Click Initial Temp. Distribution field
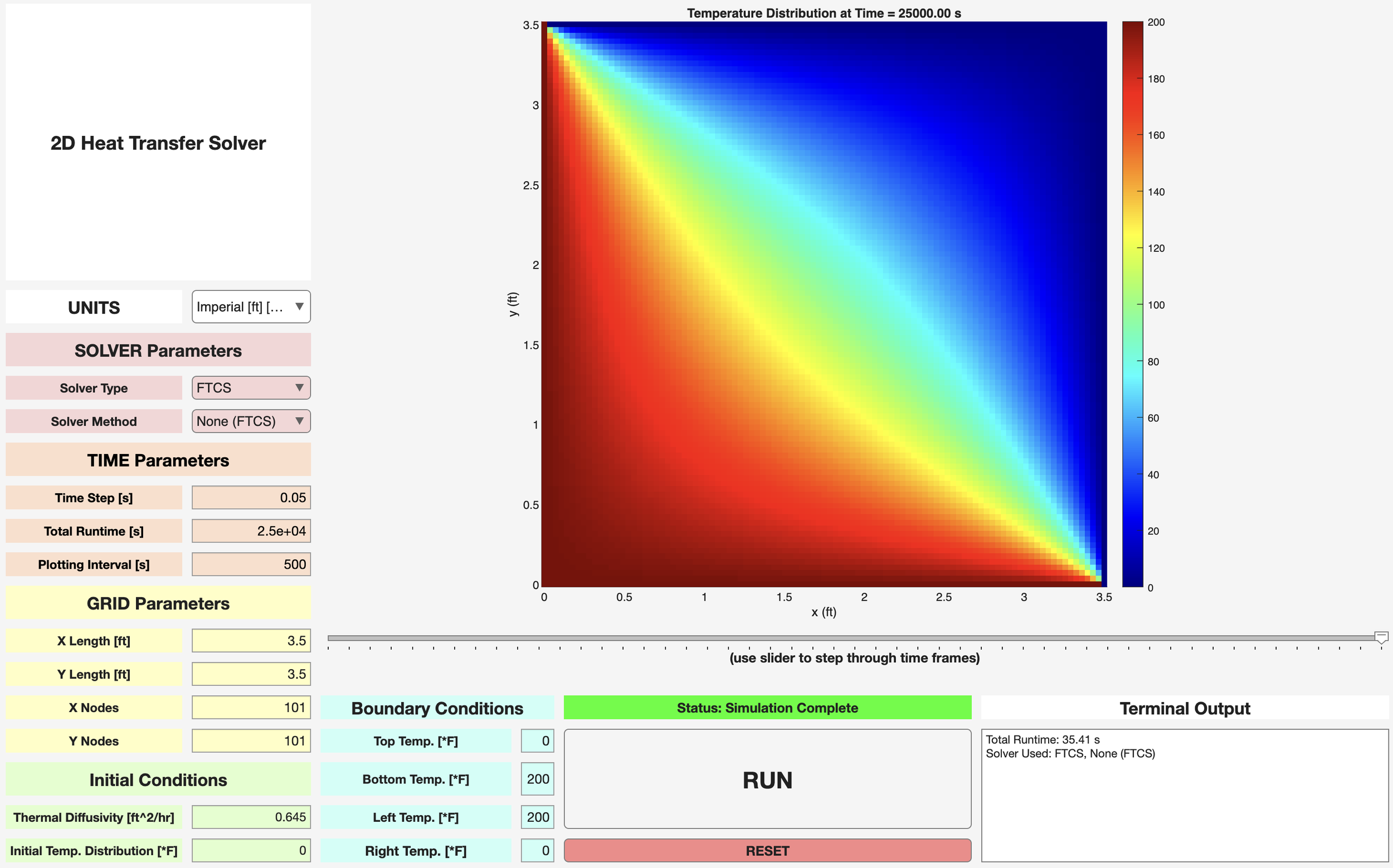1393x868 pixels. pos(251,850)
